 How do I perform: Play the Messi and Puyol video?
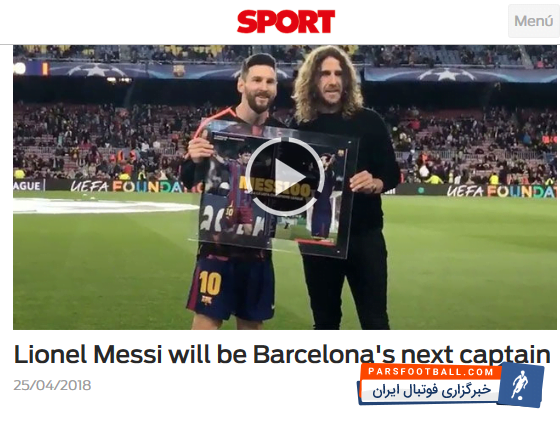tap(285, 177)
